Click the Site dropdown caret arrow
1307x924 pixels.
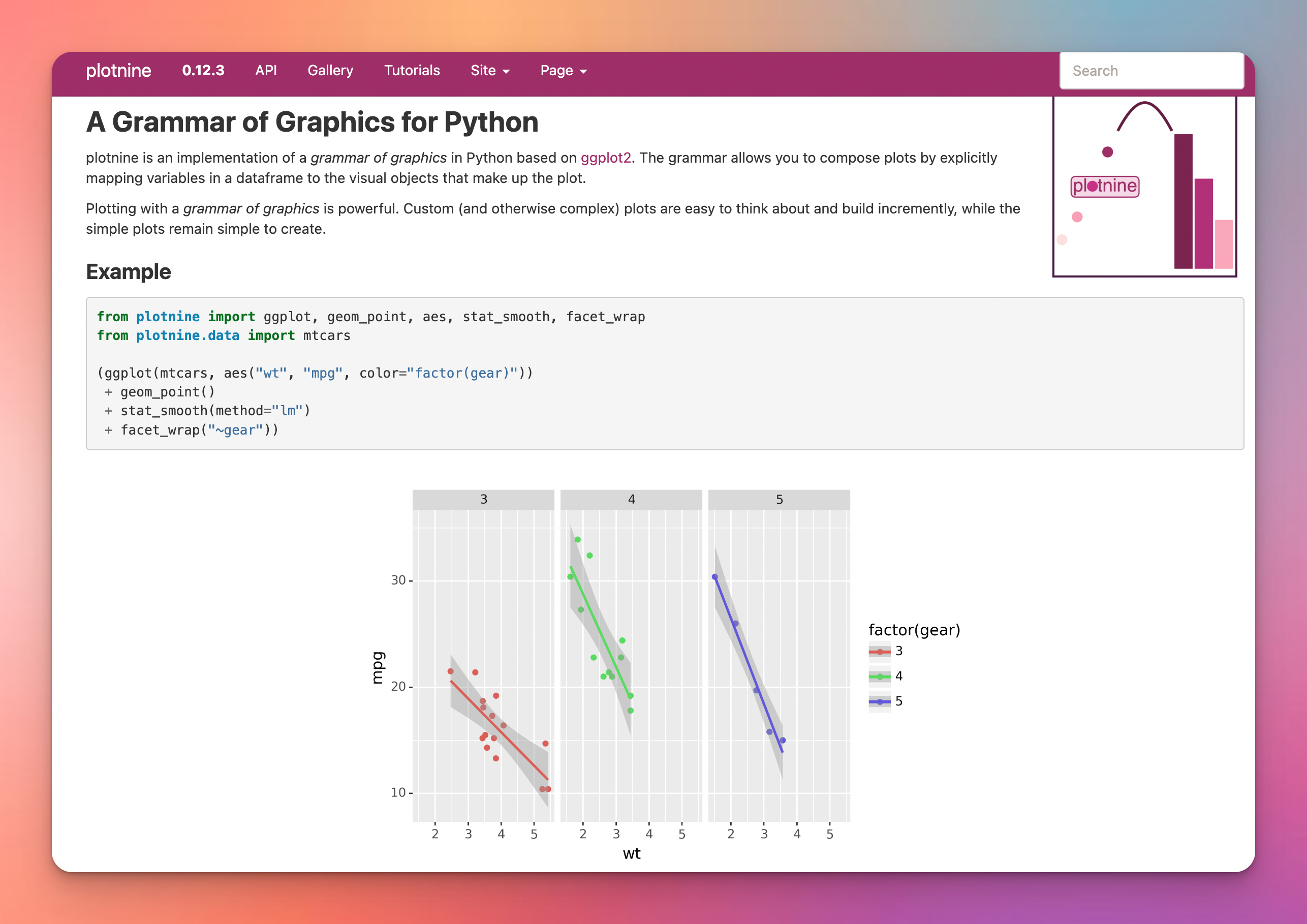click(506, 72)
